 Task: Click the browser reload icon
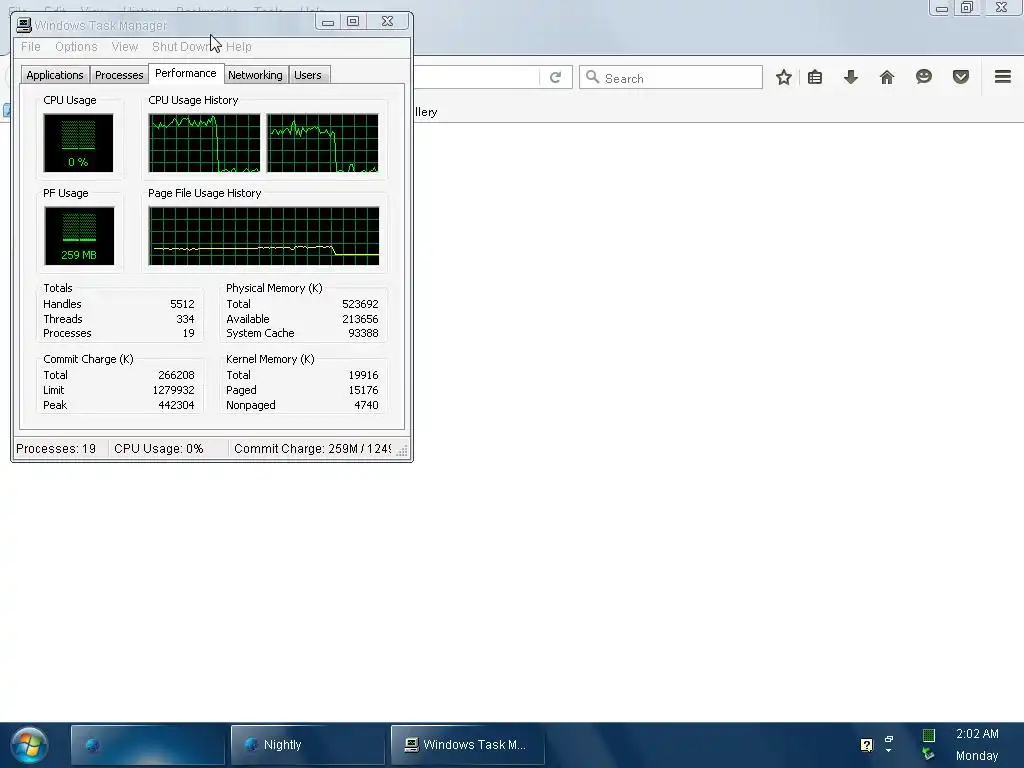pos(555,78)
